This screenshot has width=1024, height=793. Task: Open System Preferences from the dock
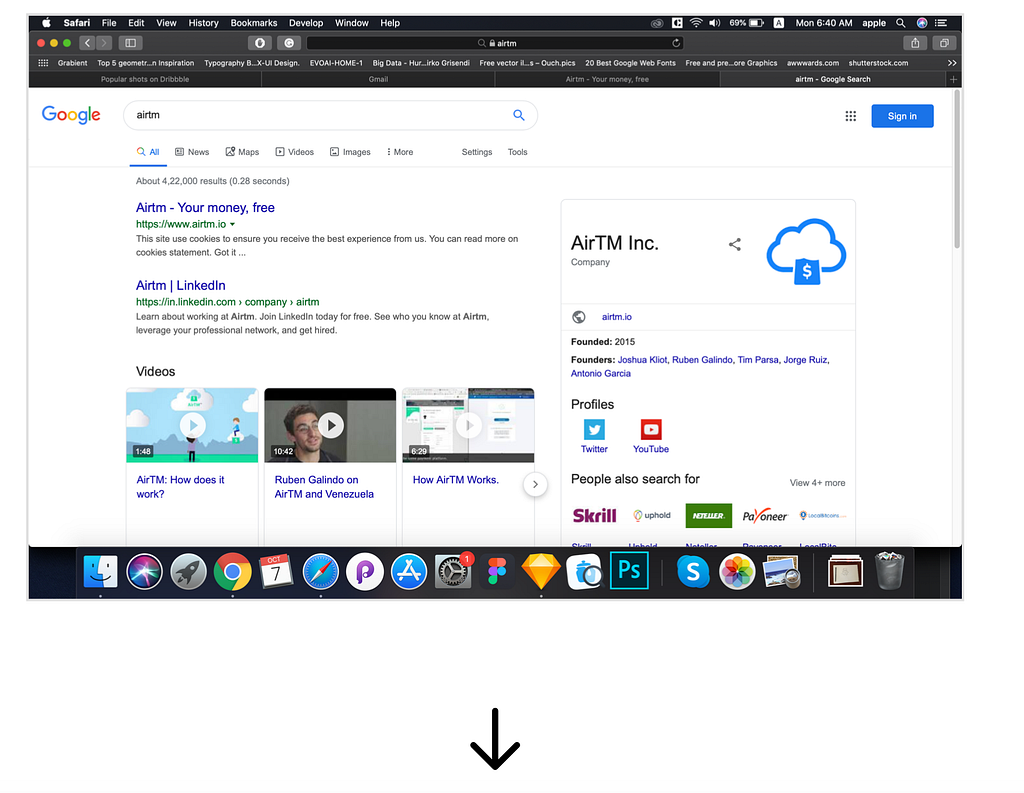tap(453, 572)
